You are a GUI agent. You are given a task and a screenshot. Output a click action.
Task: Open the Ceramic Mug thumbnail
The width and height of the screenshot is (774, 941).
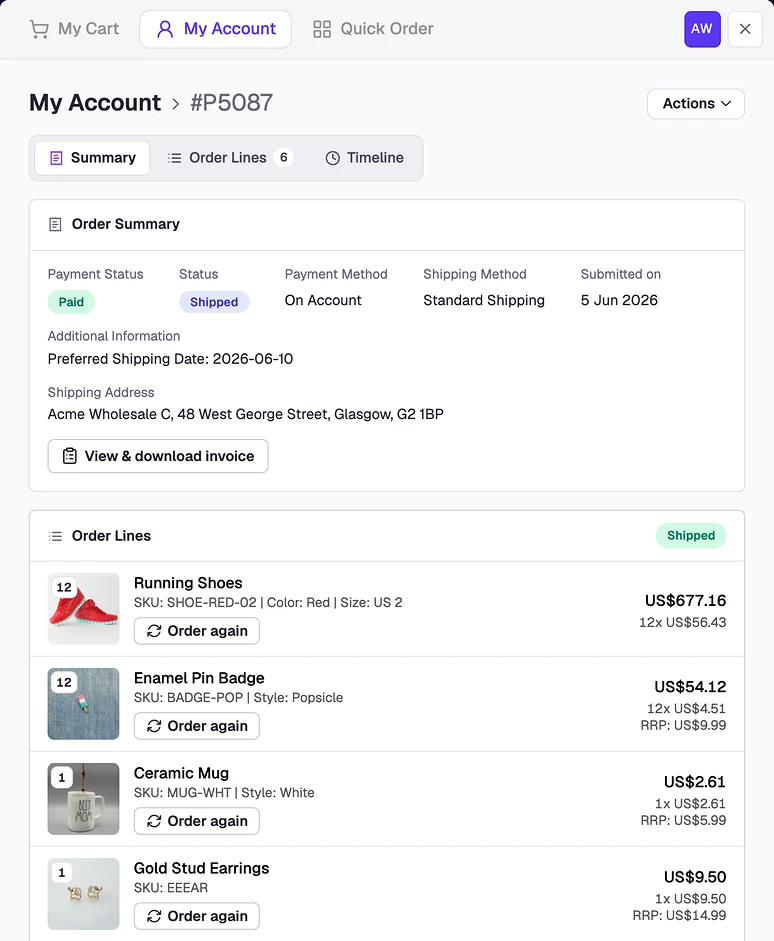point(83,799)
